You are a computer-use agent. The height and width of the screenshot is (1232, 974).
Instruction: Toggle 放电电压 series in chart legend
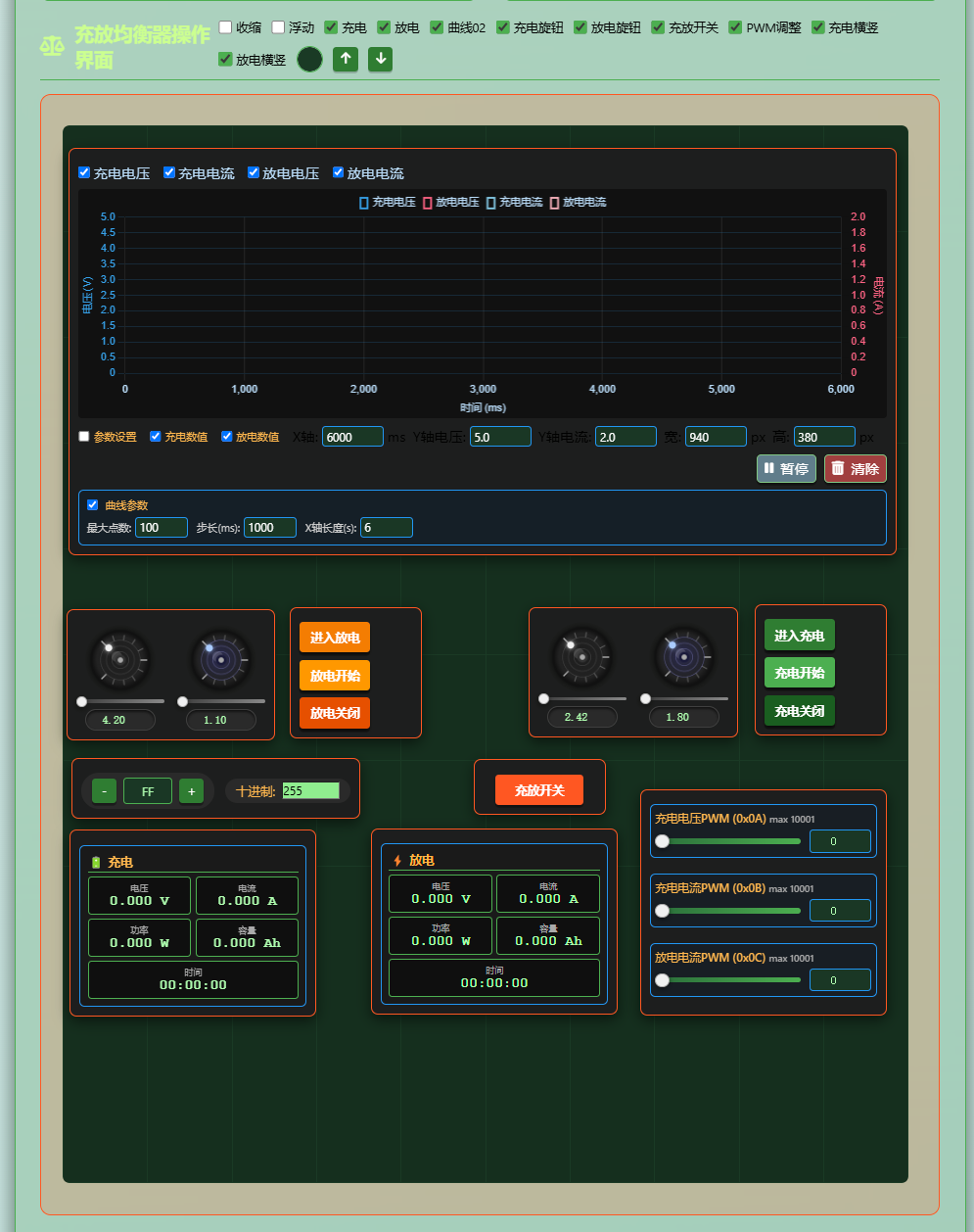pyautogui.click(x=451, y=202)
